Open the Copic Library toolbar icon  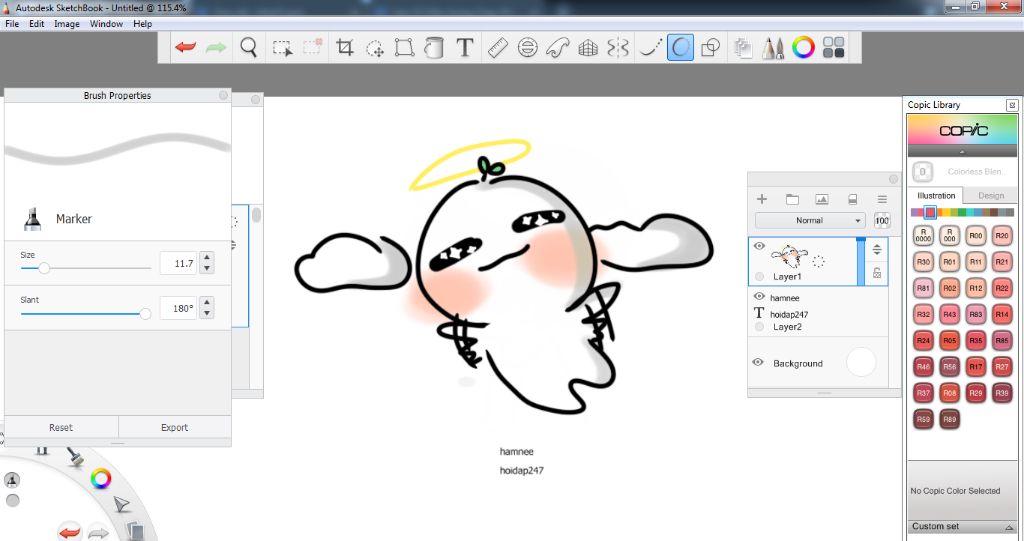(x=833, y=47)
